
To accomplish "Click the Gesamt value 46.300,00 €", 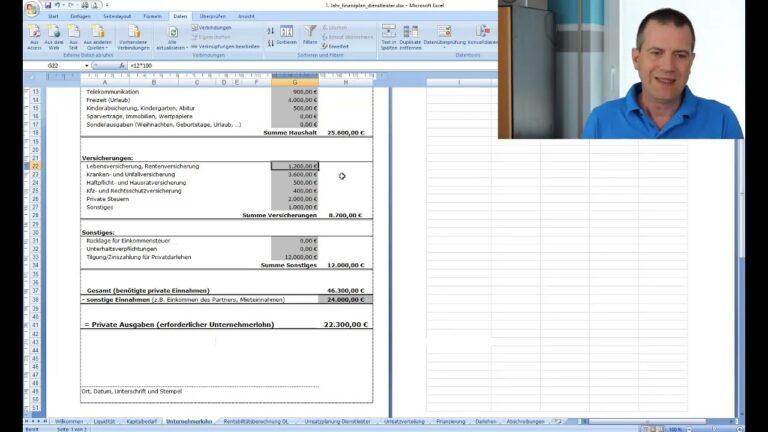I will (345, 291).
